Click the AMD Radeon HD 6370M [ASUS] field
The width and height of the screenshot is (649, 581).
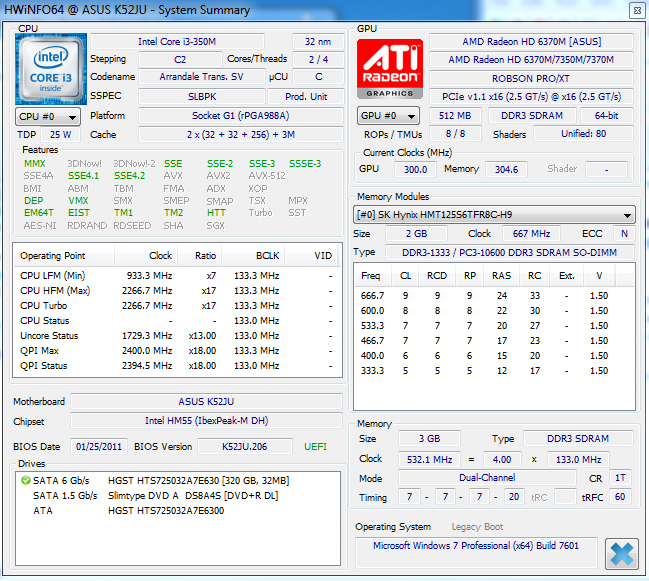point(531,42)
